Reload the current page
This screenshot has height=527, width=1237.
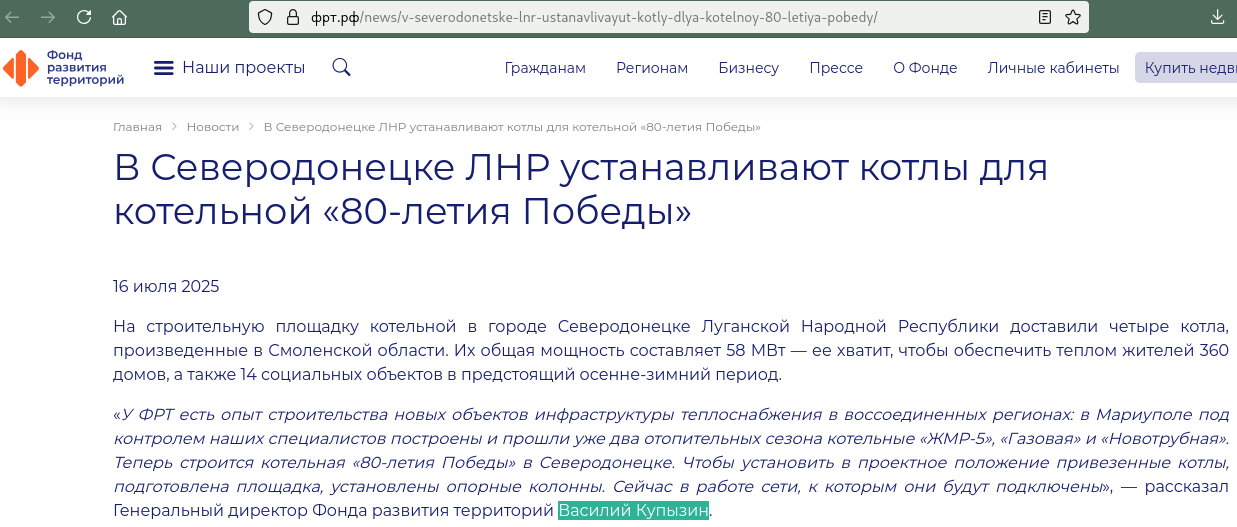pos(84,17)
